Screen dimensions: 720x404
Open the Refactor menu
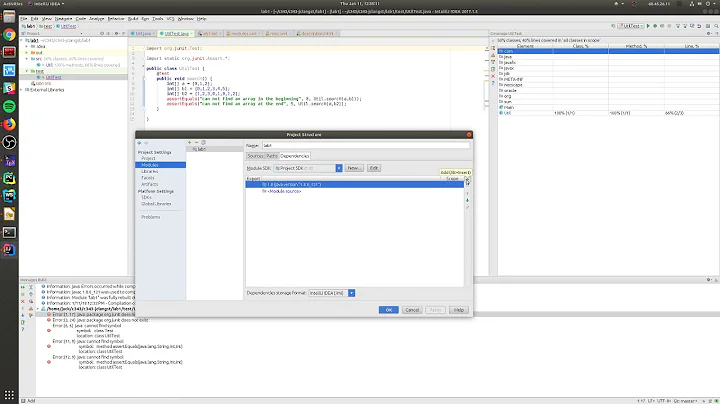coord(116,19)
